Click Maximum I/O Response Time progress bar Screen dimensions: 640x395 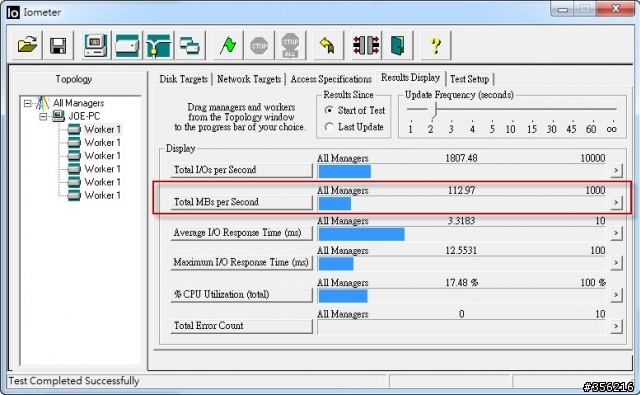tap(462, 264)
